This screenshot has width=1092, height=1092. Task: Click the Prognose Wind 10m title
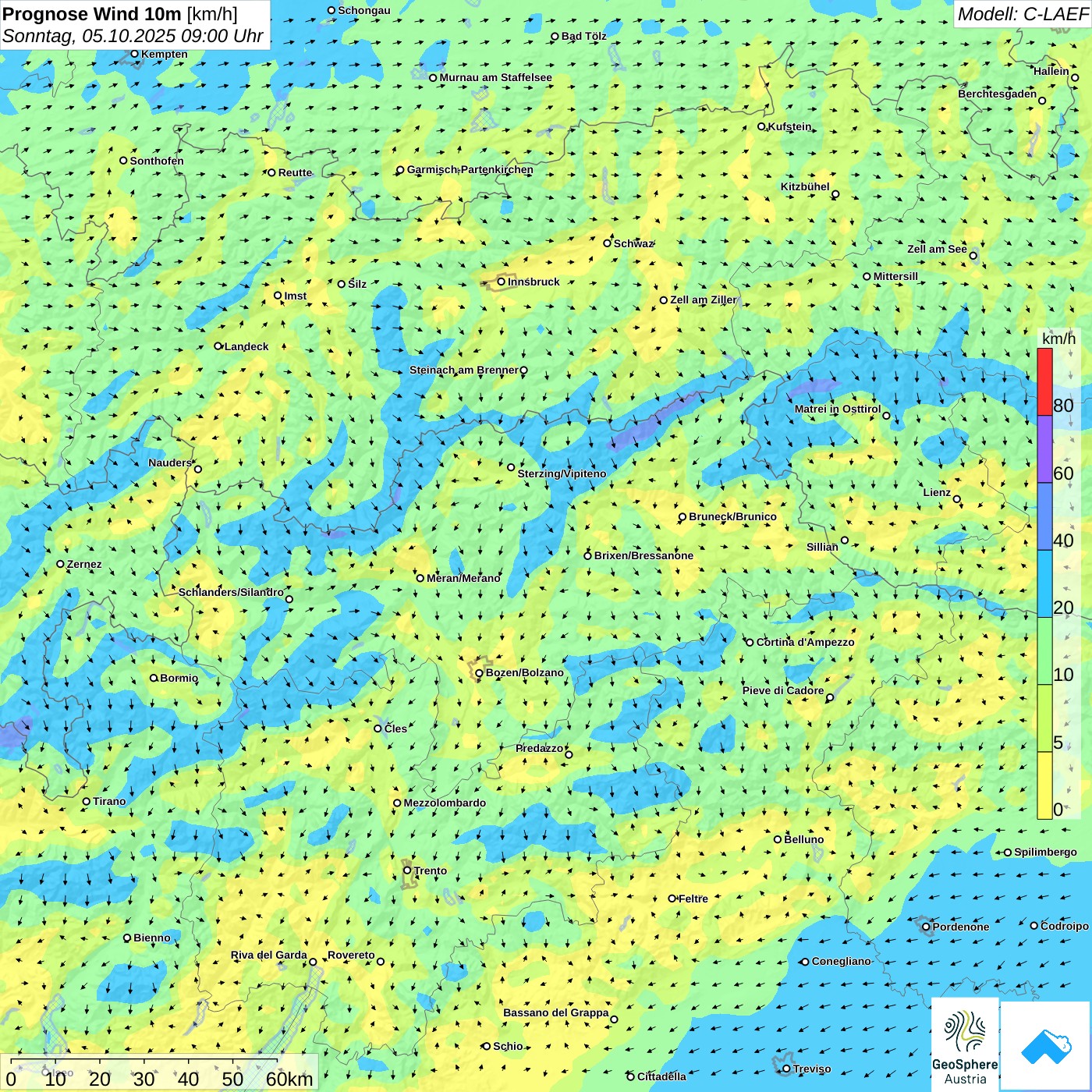click(92, 14)
